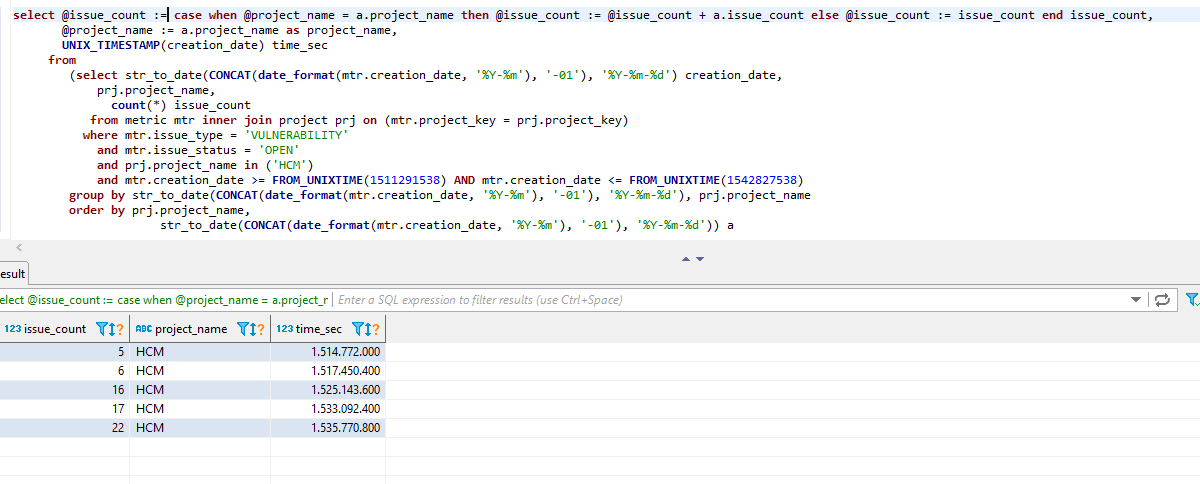Focus the SQL expression filter field
The width and height of the screenshot is (1200, 484).
point(730,299)
